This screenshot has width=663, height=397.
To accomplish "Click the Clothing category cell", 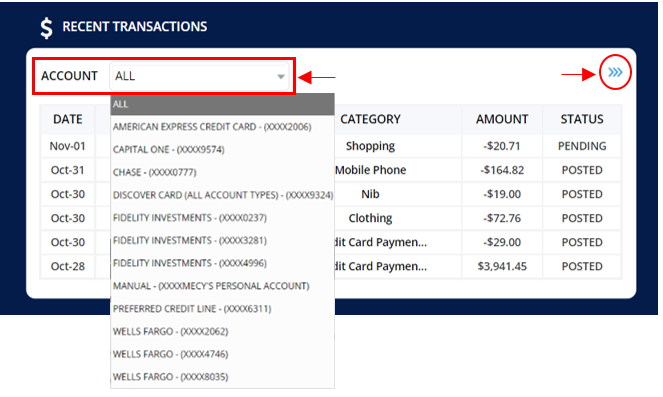I will coord(370,219).
